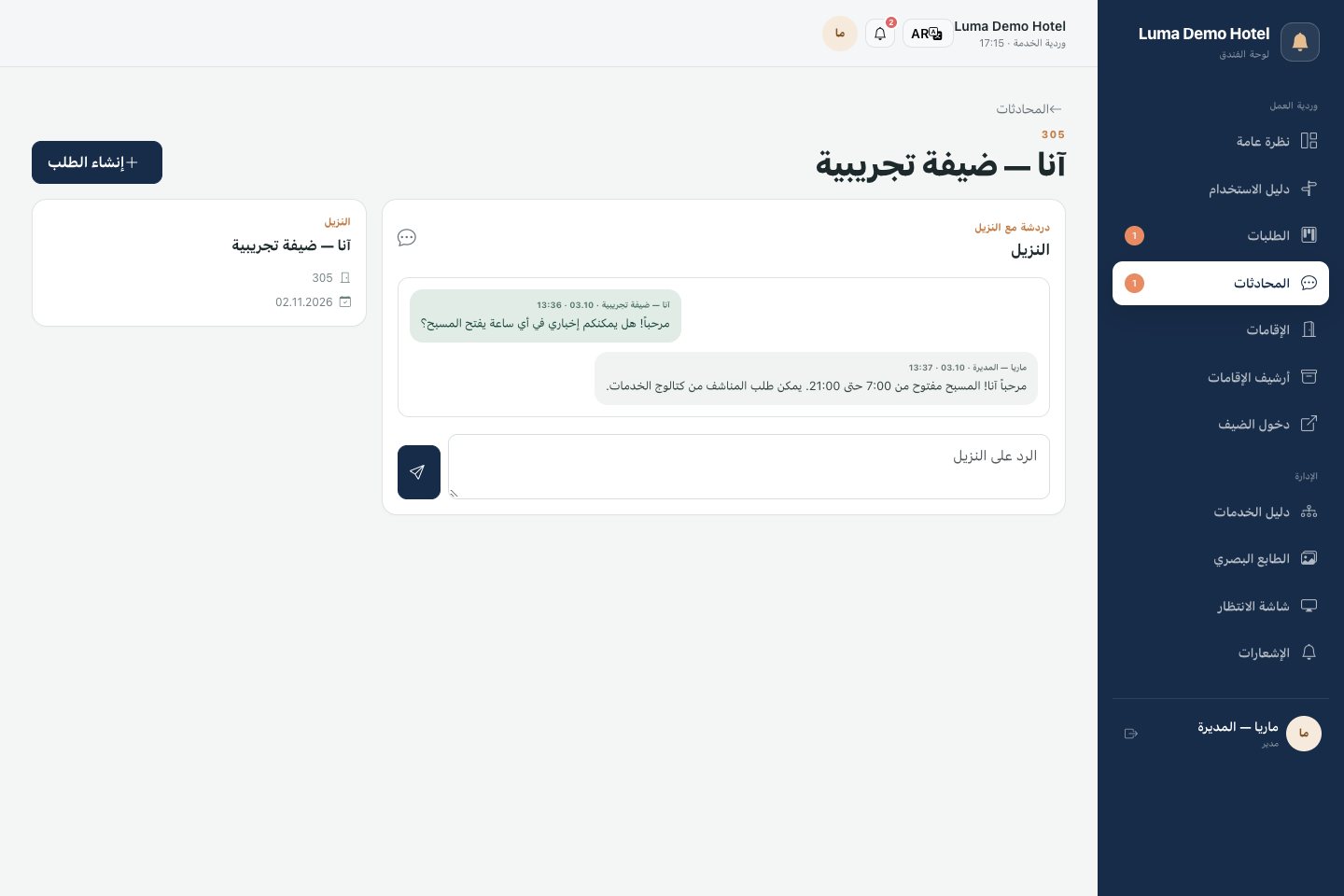This screenshot has height=896, width=1344.
Task: Open الإشعارات notifications settings in sidebar
Action: click(x=1220, y=652)
